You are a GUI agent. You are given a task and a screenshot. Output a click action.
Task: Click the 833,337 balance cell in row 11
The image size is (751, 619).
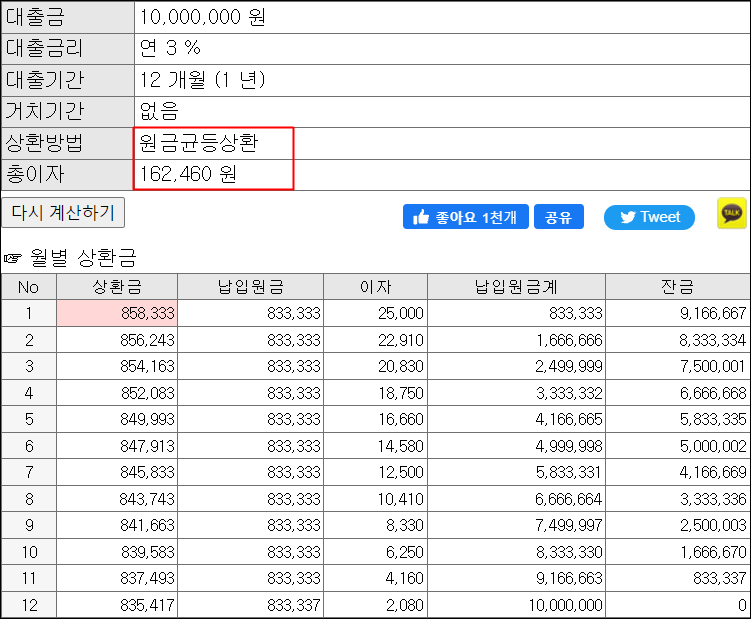click(677, 578)
